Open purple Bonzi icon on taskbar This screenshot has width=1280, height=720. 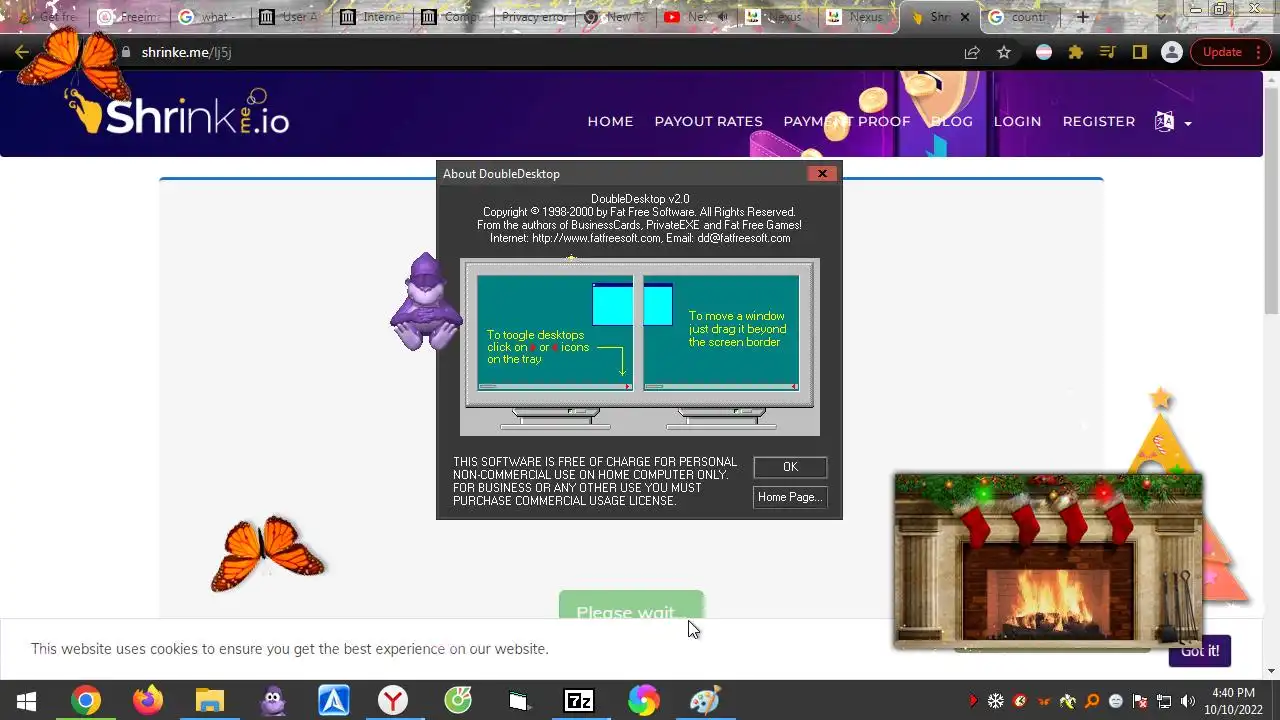[x=272, y=701]
